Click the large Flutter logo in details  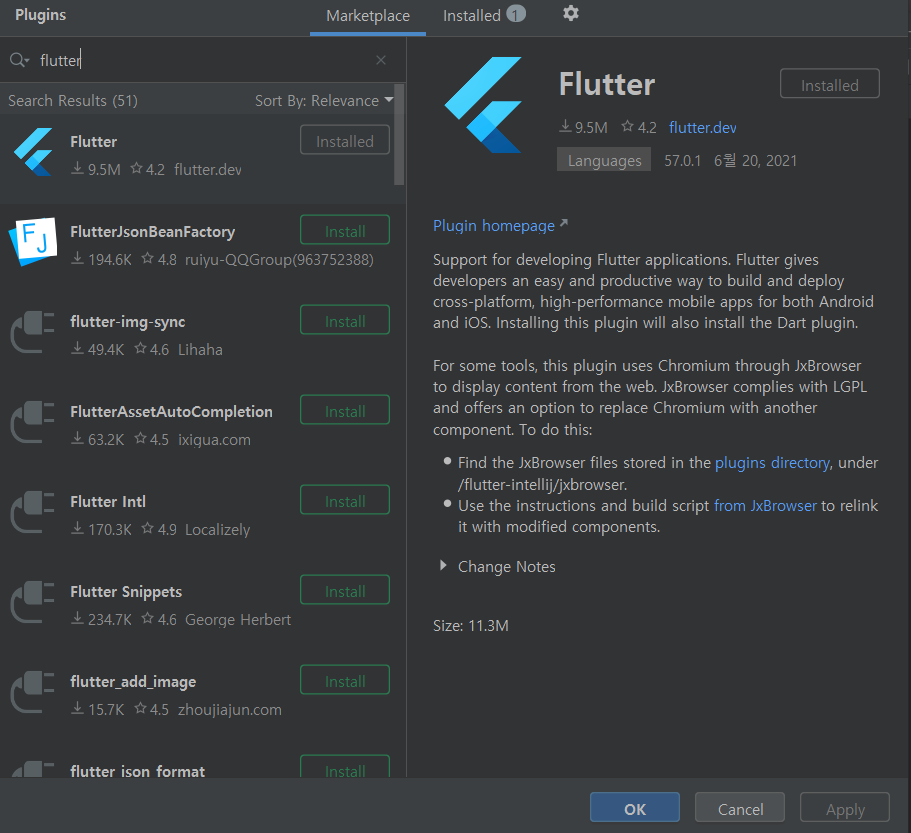click(483, 105)
